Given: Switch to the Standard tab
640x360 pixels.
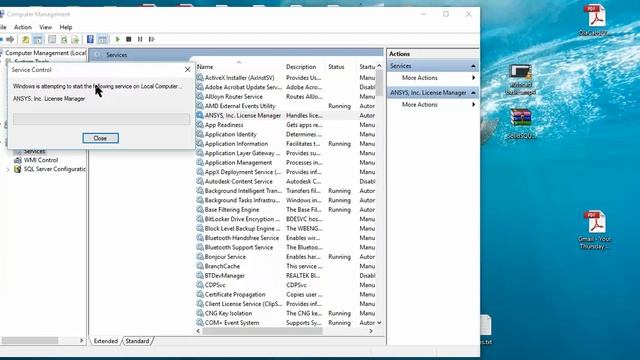Looking at the screenshot, I should (x=137, y=341).
